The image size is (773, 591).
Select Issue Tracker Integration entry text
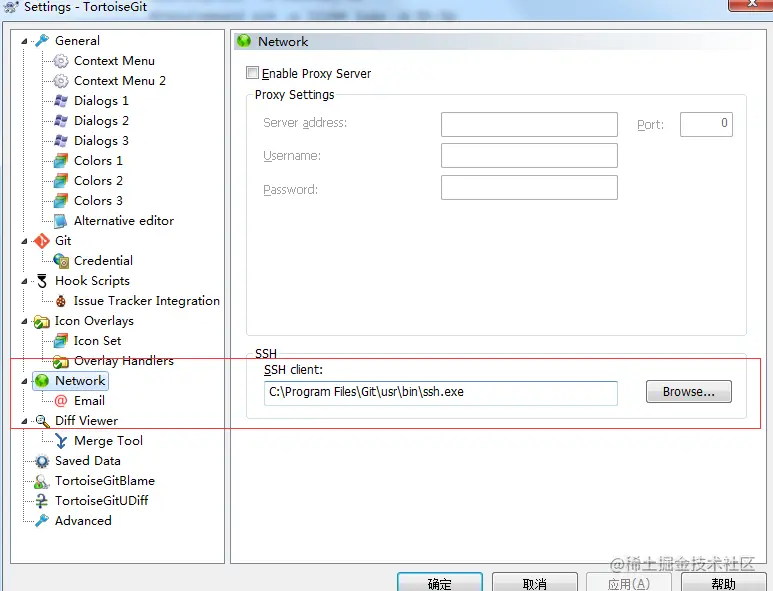pyautogui.click(x=146, y=300)
